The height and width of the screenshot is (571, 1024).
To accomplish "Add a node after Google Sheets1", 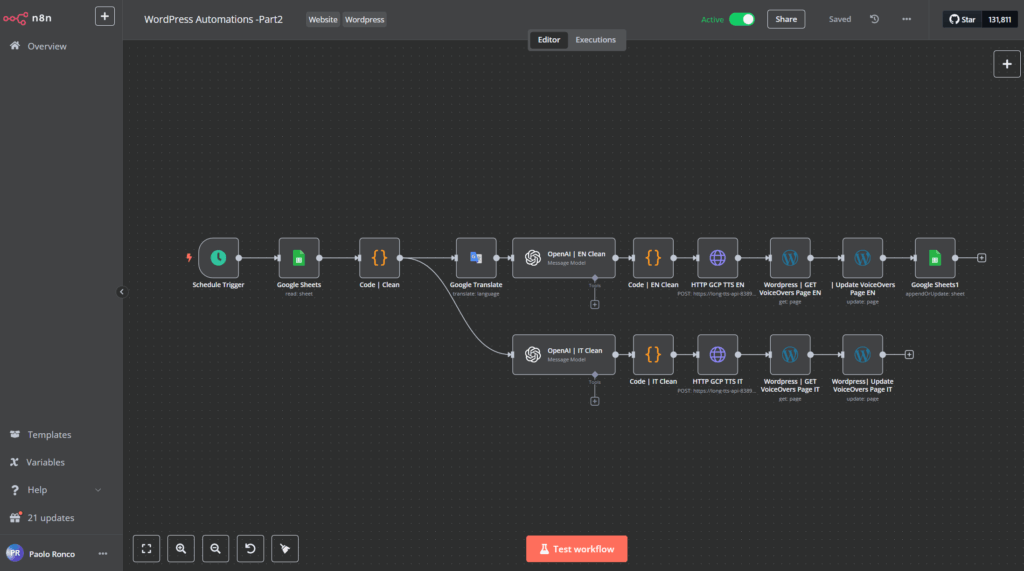I will point(981,257).
